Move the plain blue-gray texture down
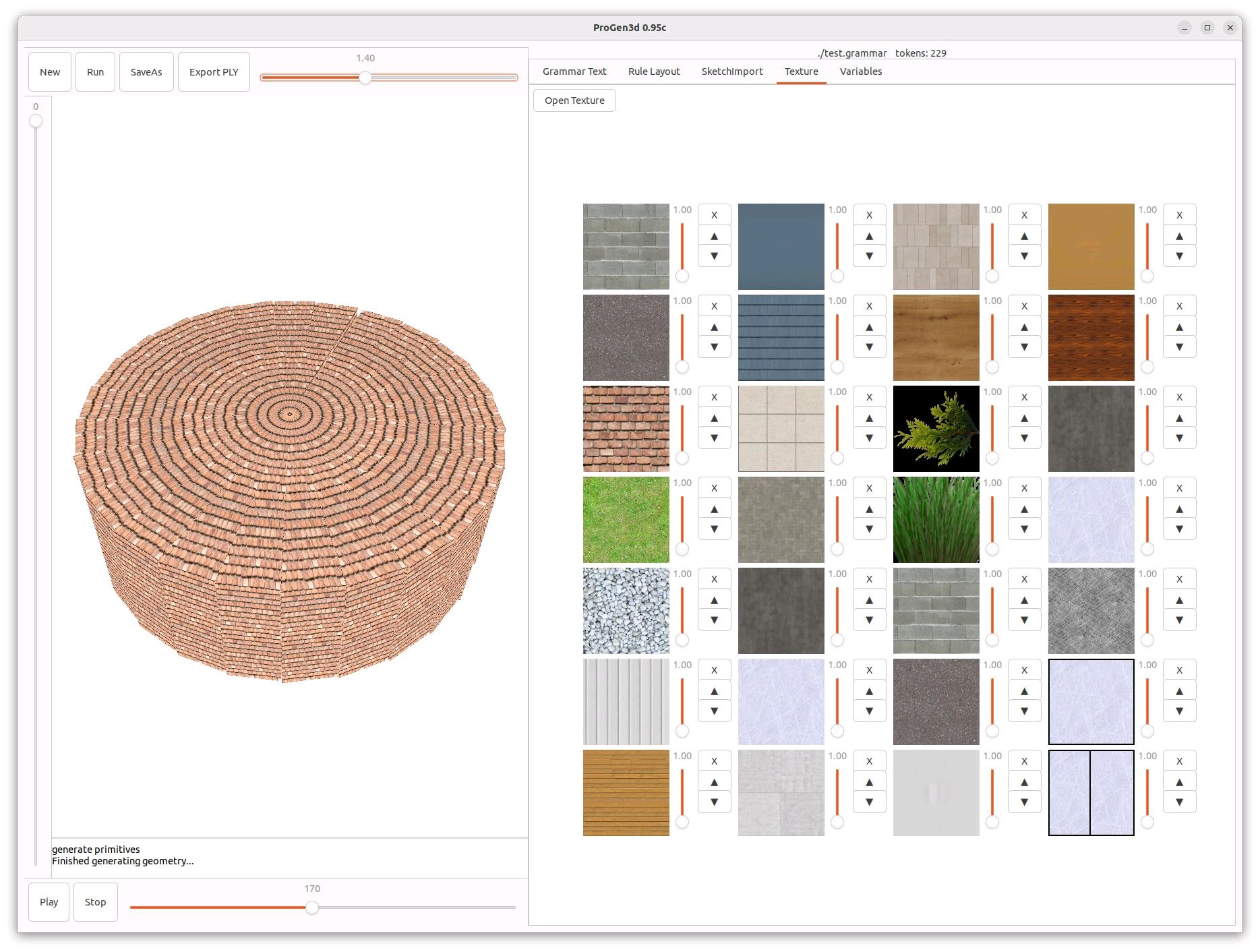Screen dimensions: 1260x952 869,256
